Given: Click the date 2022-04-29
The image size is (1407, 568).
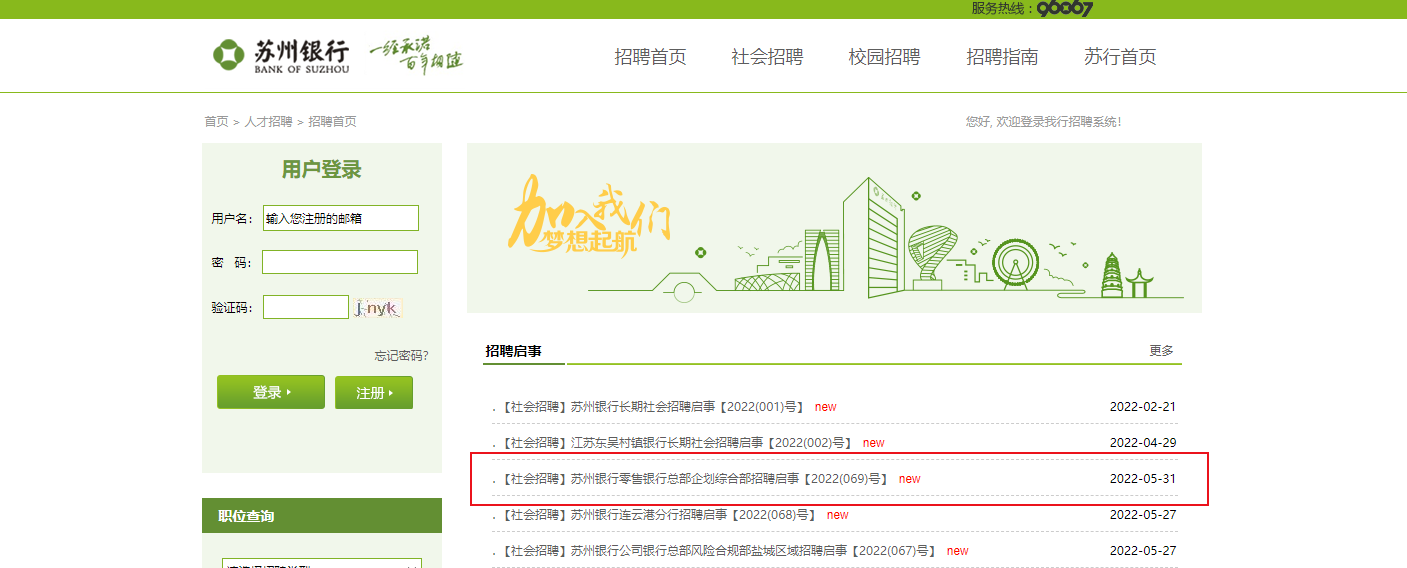Looking at the screenshot, I should pyautogui.click(x=1143, y=443).
